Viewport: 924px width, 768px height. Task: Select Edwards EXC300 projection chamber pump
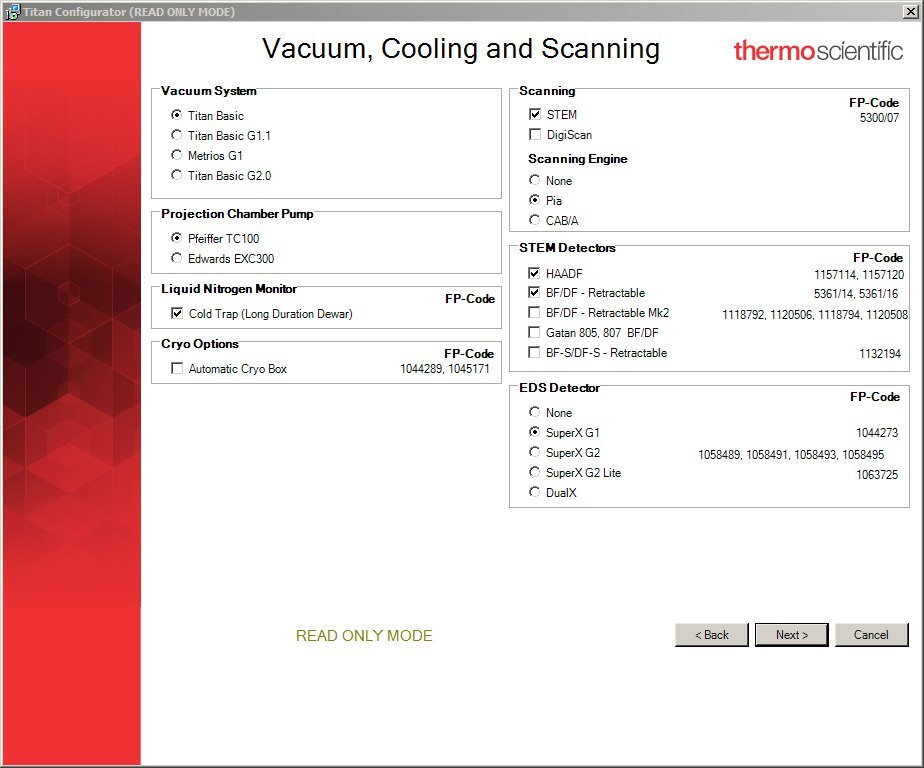coord(177,258)
